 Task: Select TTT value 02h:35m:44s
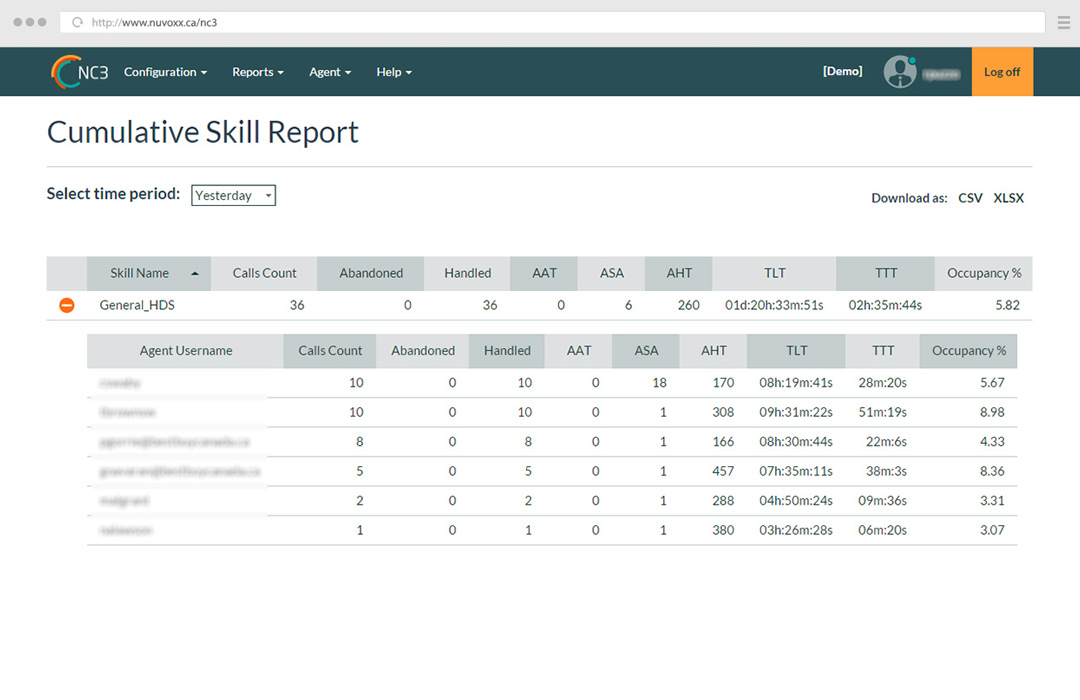(x=885, y=305)
